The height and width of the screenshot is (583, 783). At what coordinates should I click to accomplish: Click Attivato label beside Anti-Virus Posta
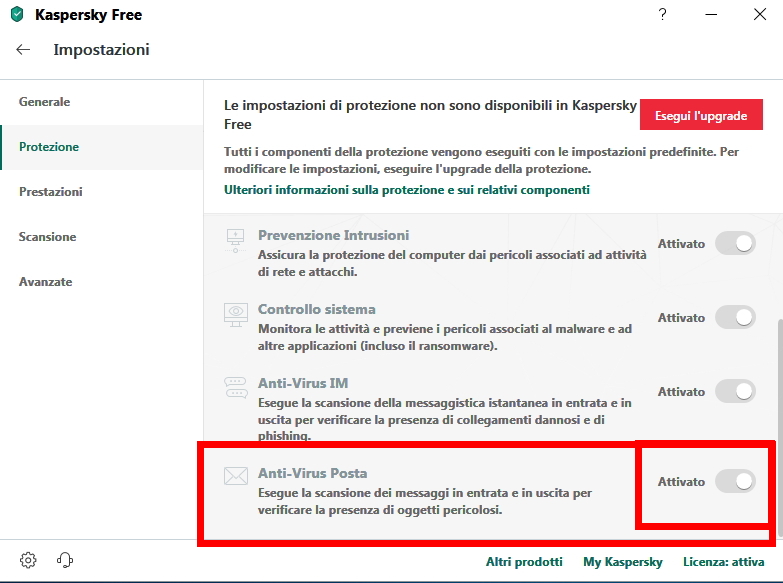click(681, 482)
